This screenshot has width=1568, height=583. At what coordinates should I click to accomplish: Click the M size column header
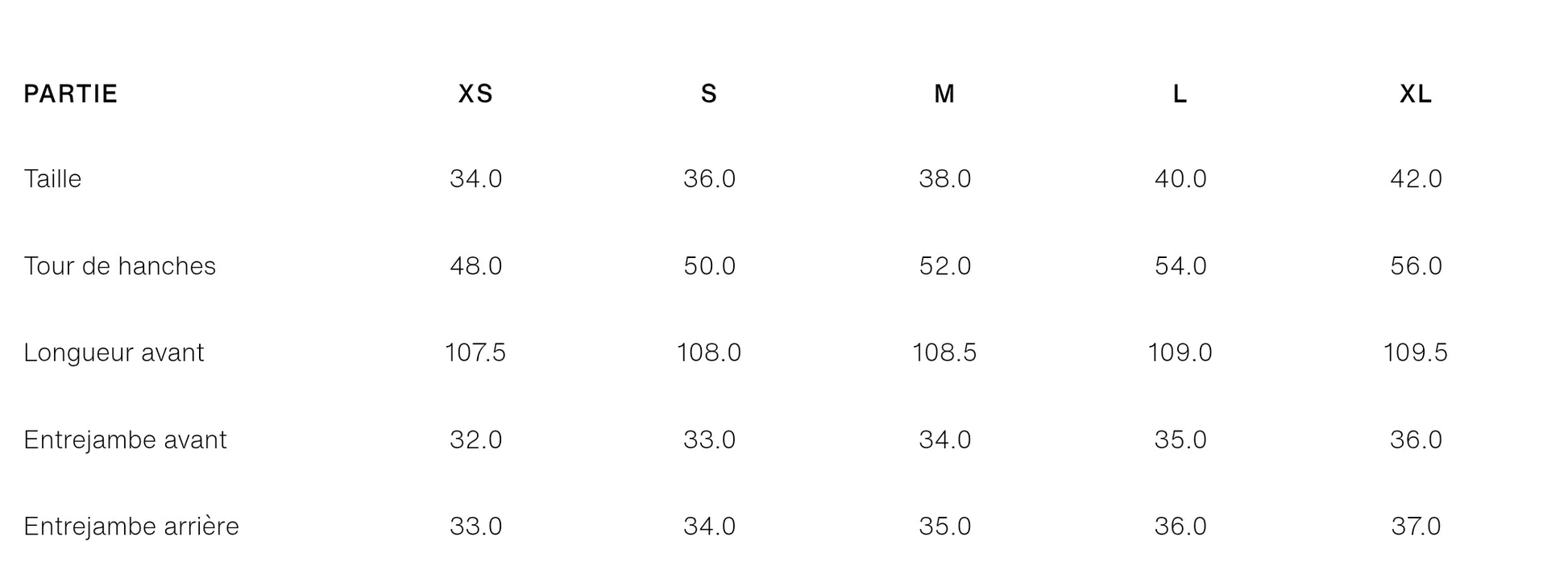[944, 94]
